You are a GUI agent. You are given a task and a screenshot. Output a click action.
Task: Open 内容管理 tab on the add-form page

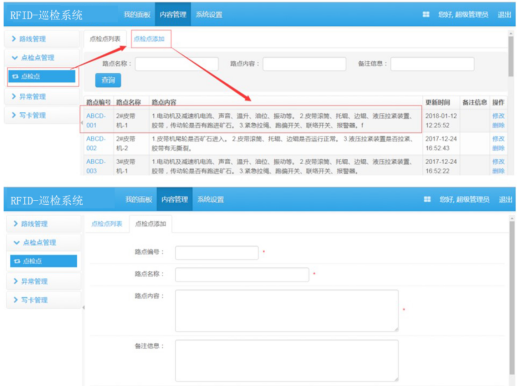point(174,199)
